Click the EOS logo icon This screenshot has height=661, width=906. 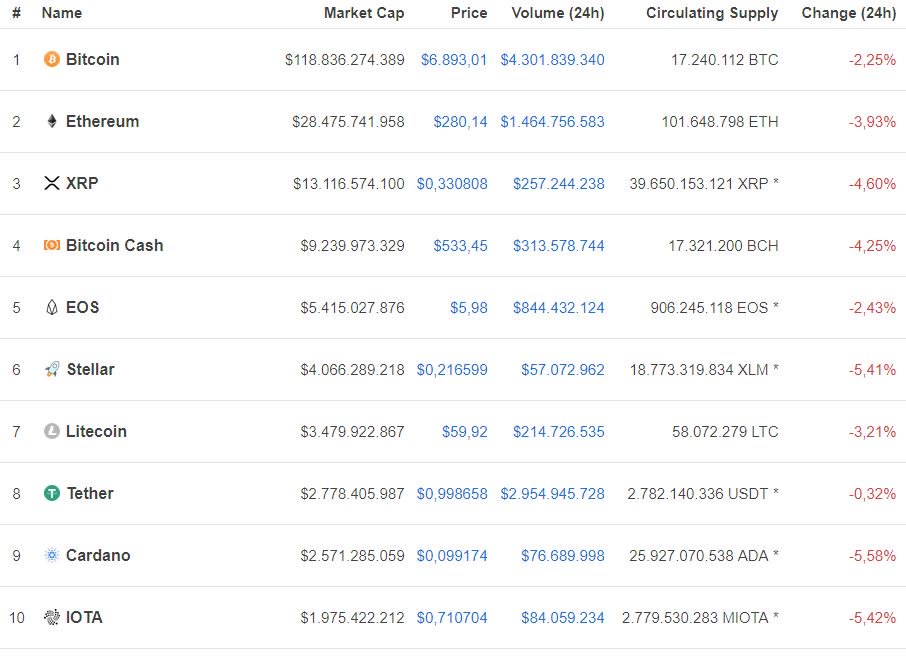pos(51,307)
